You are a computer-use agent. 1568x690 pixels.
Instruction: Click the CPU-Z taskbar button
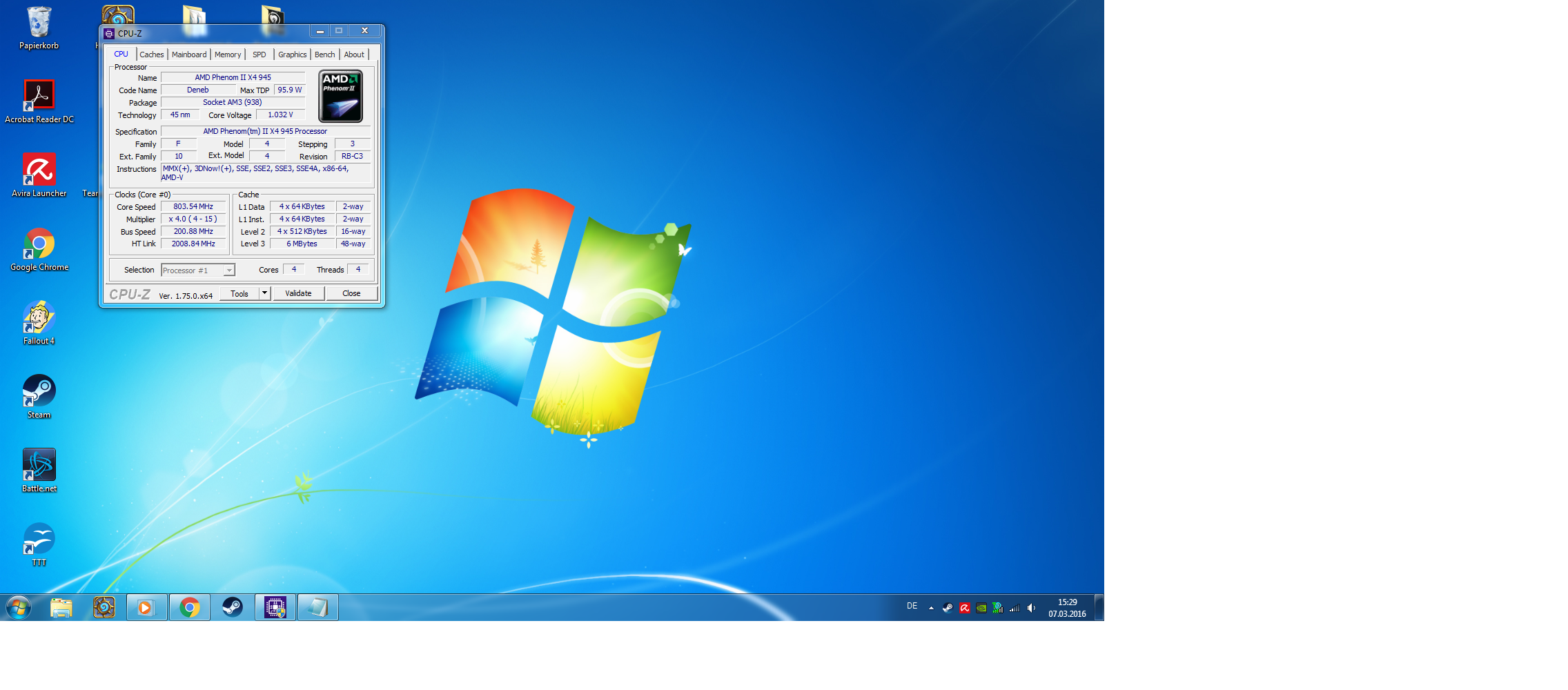point(275,607)
